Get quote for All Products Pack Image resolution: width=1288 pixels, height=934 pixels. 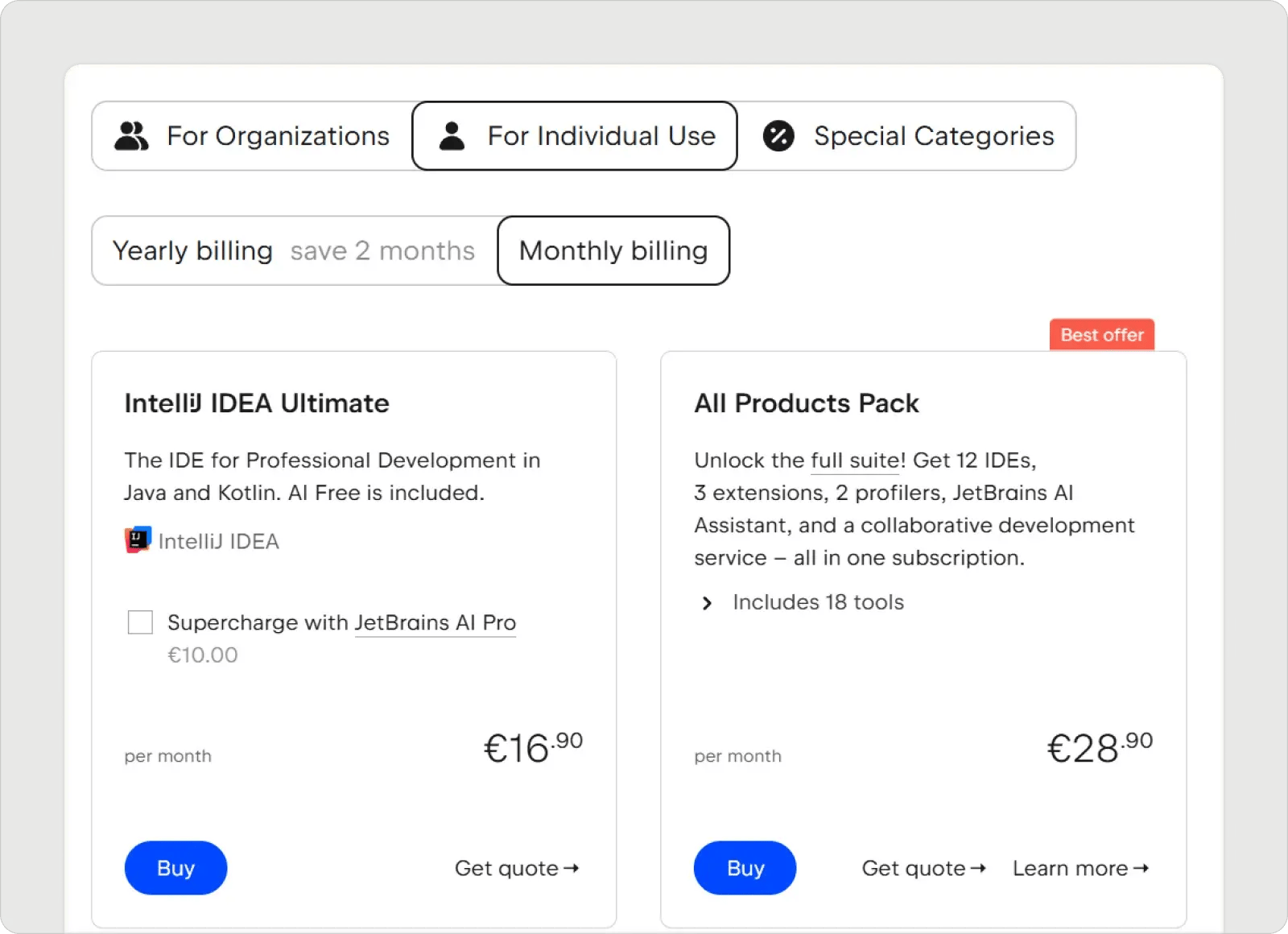pyautogui.click(x=923, y=868)
